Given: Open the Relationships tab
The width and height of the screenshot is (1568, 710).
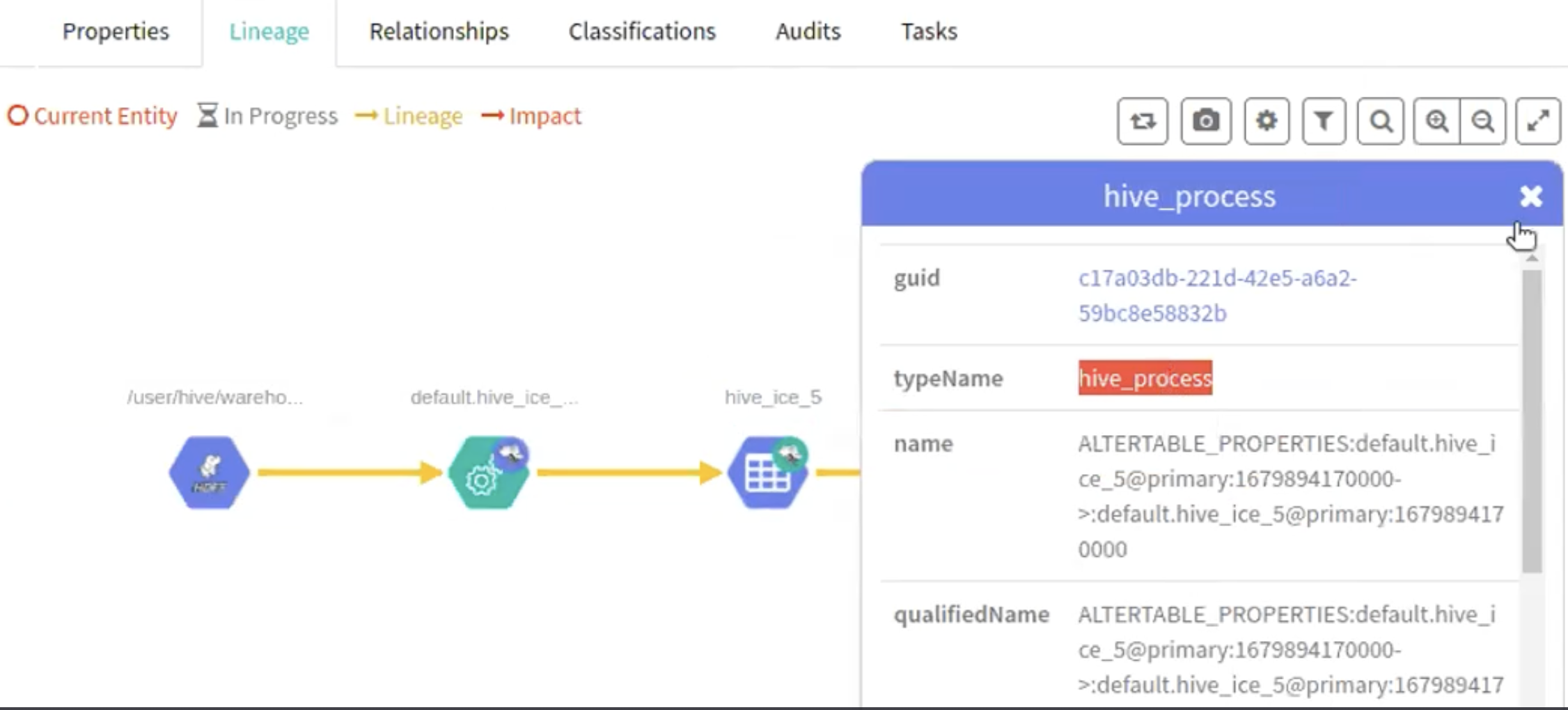Looking at the screenshot, I should click(439, 32).
